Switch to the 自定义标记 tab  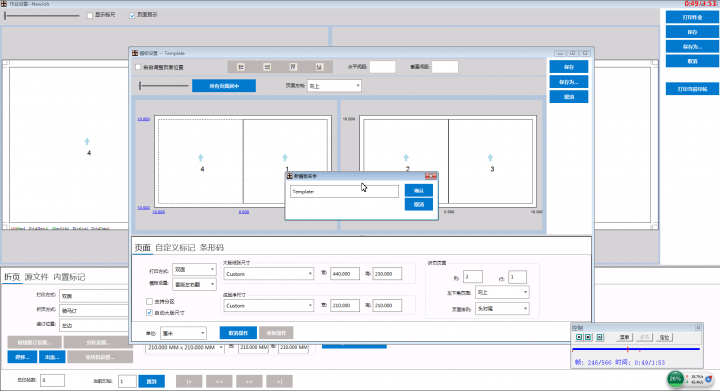175,248
